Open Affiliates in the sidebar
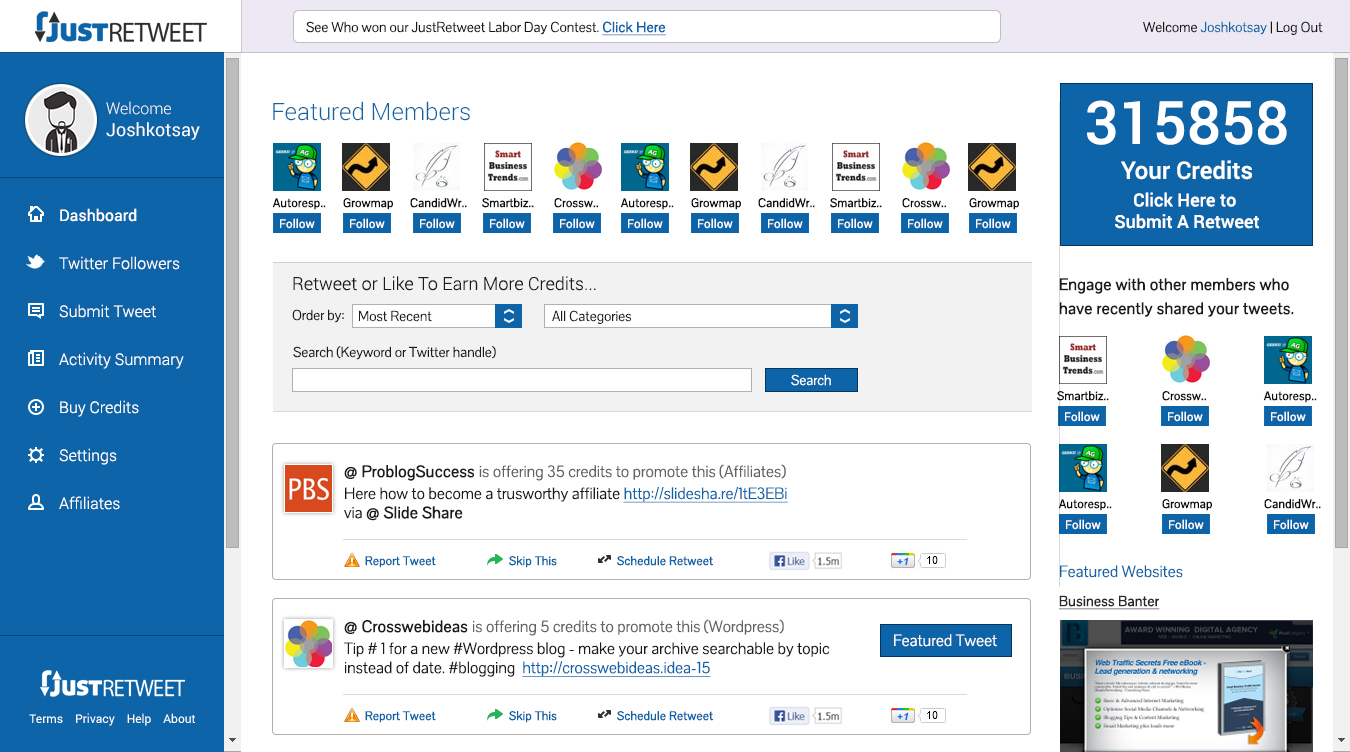 pos(89,503)
